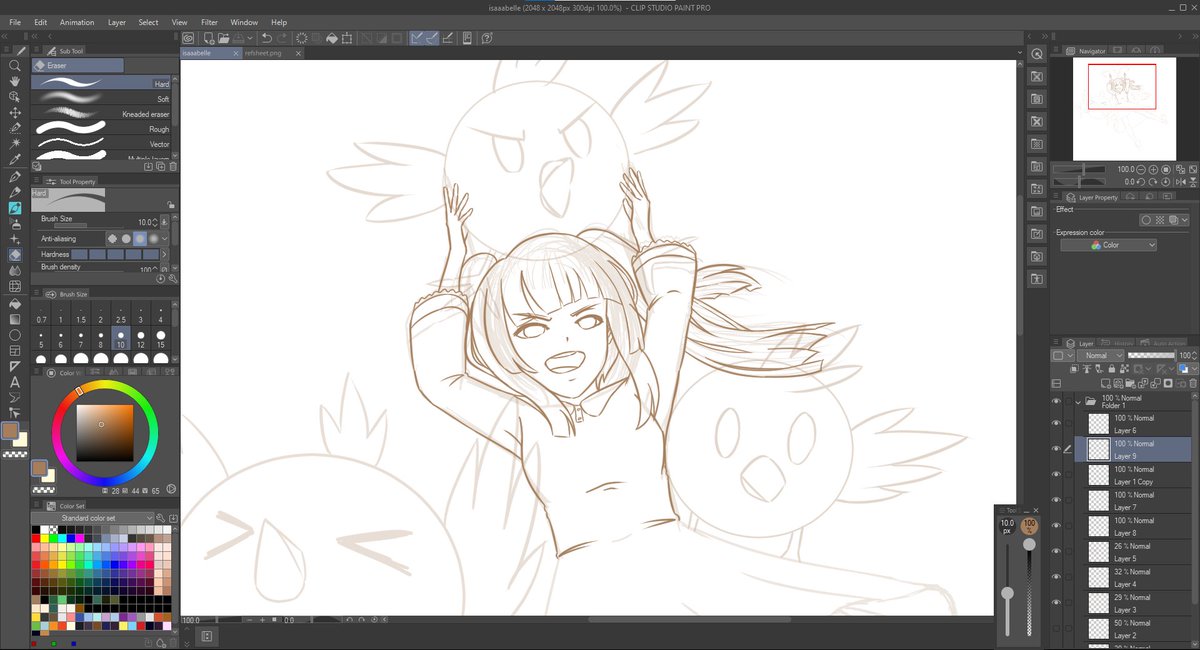Open file with folder icon in command bar
The width and height of the screenshot is (1200, 650).
click(x=225, y=39)
